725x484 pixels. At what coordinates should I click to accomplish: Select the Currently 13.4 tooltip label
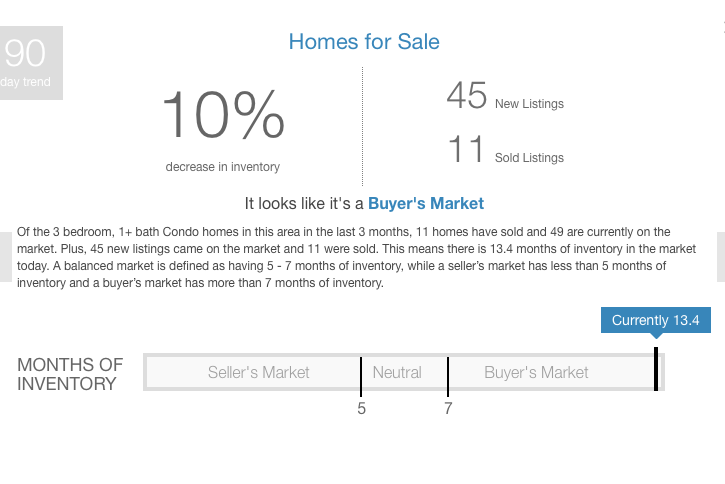(656, 320)
